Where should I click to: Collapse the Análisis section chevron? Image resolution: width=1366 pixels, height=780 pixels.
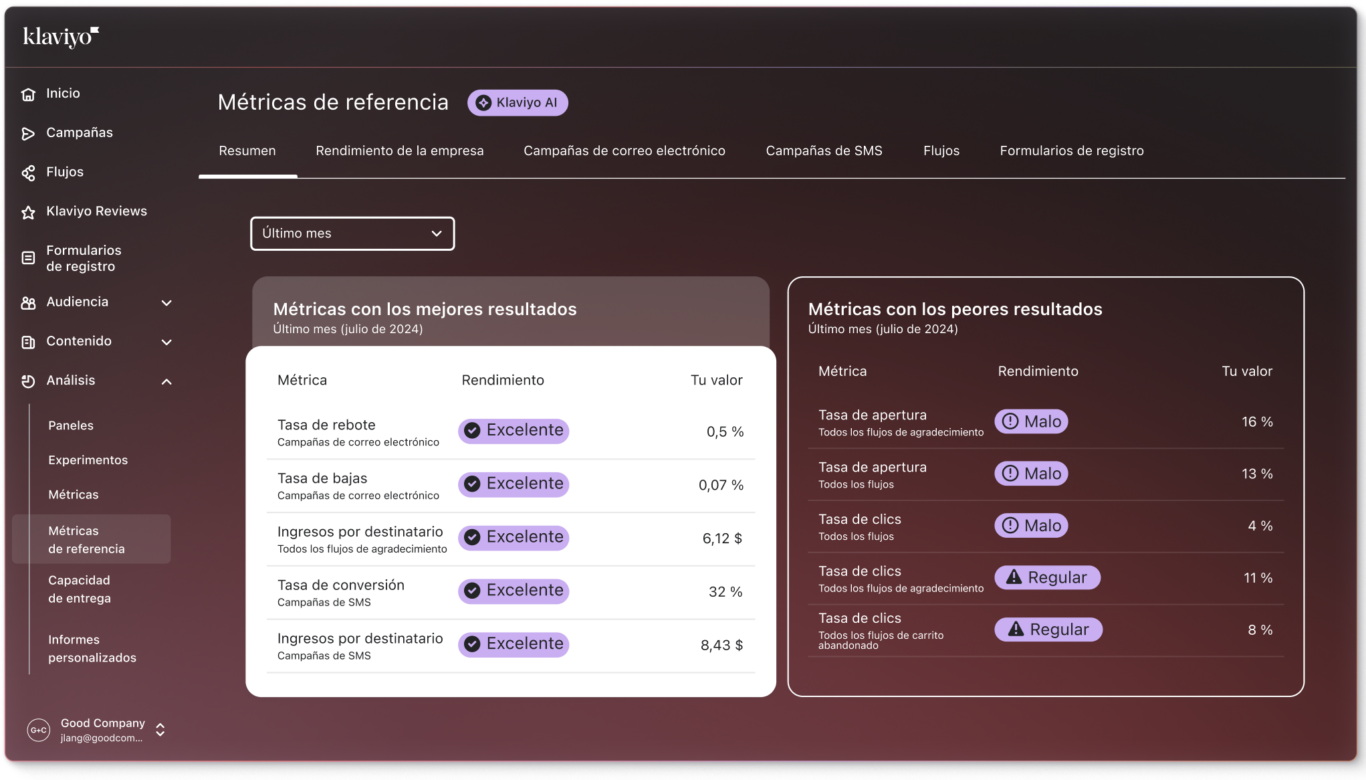(x=166, y=381)
